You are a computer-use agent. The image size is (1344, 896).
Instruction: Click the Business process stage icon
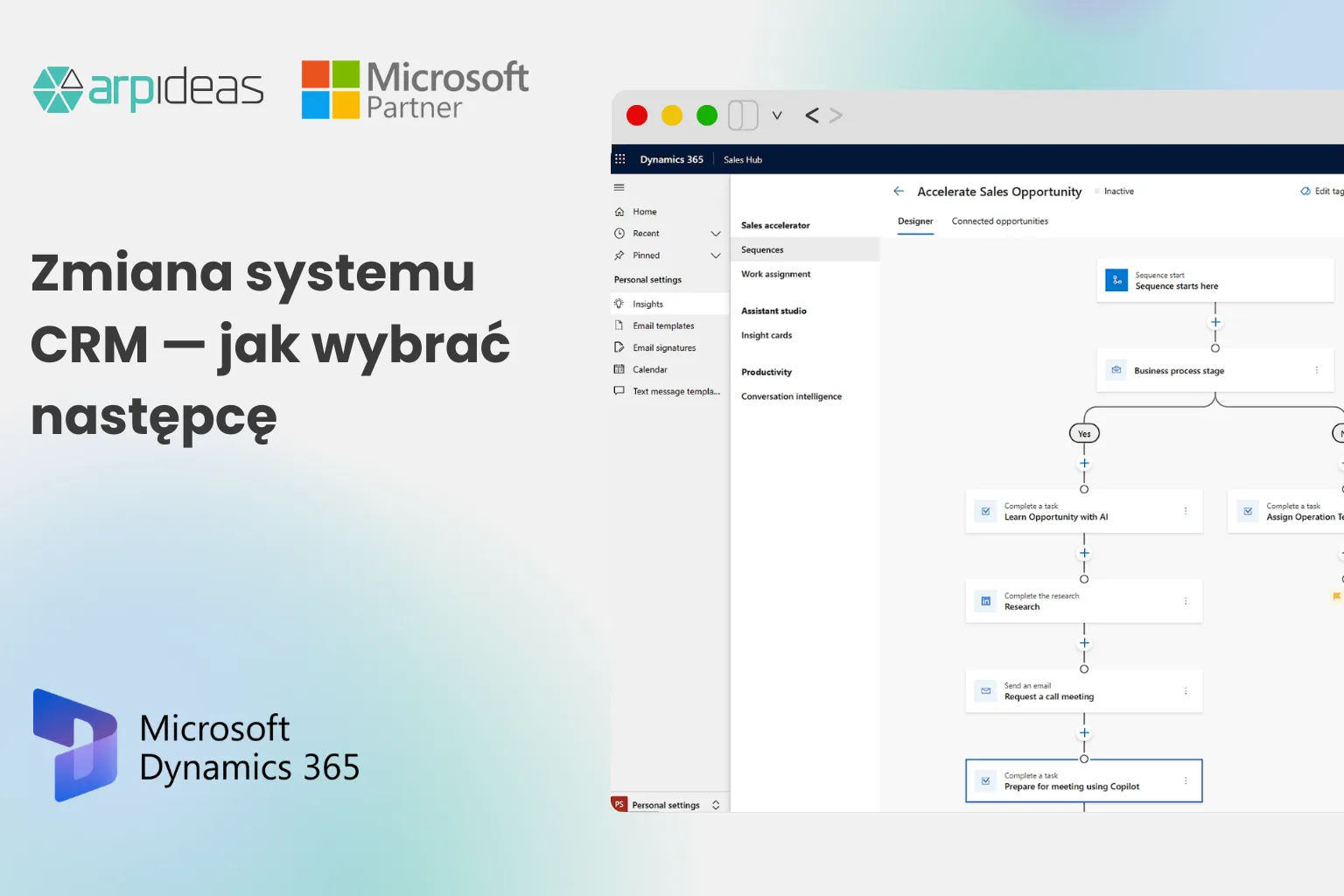click(x=1116, y=370)
